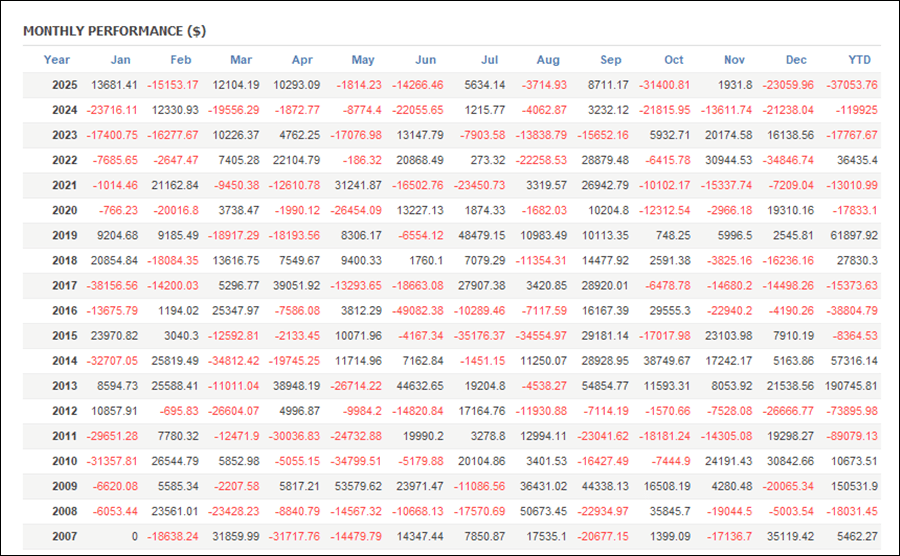
Task: Click the Year column header
Action: click(x=57, y=60)
